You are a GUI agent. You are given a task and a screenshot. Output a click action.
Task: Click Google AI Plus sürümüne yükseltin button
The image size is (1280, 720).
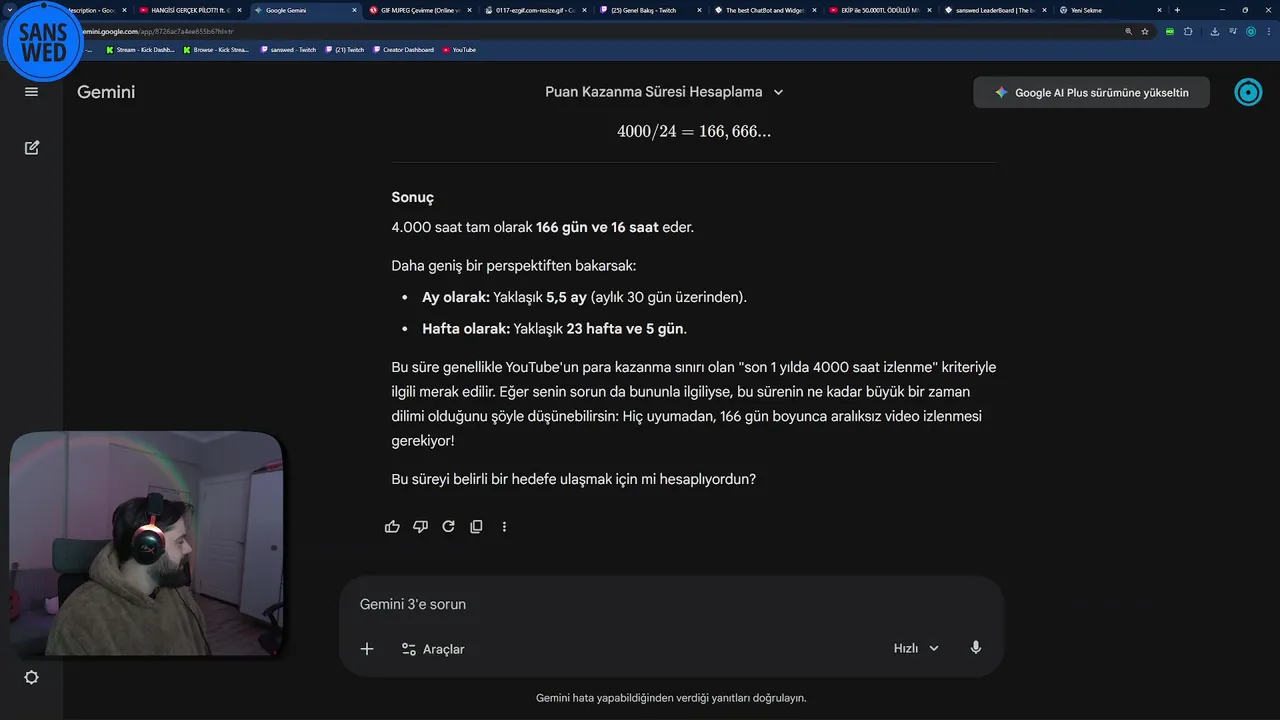coord(1091,92)
